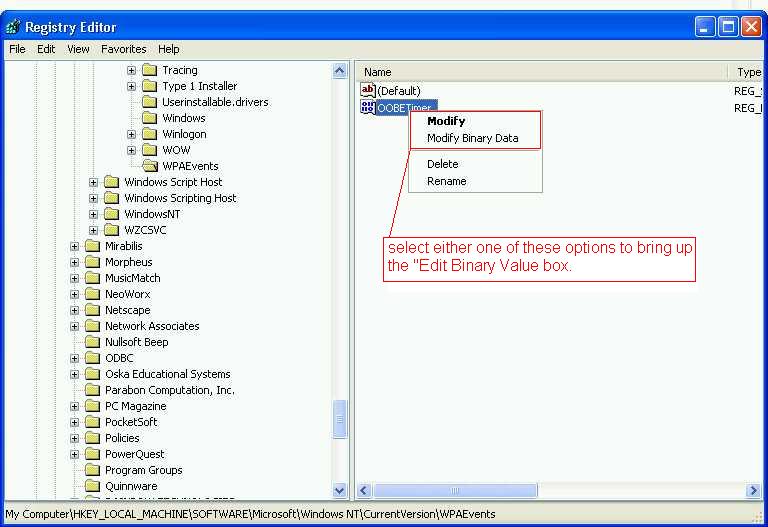The image size is (768, 527).
Task: Click the Parabon Computation folder icon
Action: [93, 390]
